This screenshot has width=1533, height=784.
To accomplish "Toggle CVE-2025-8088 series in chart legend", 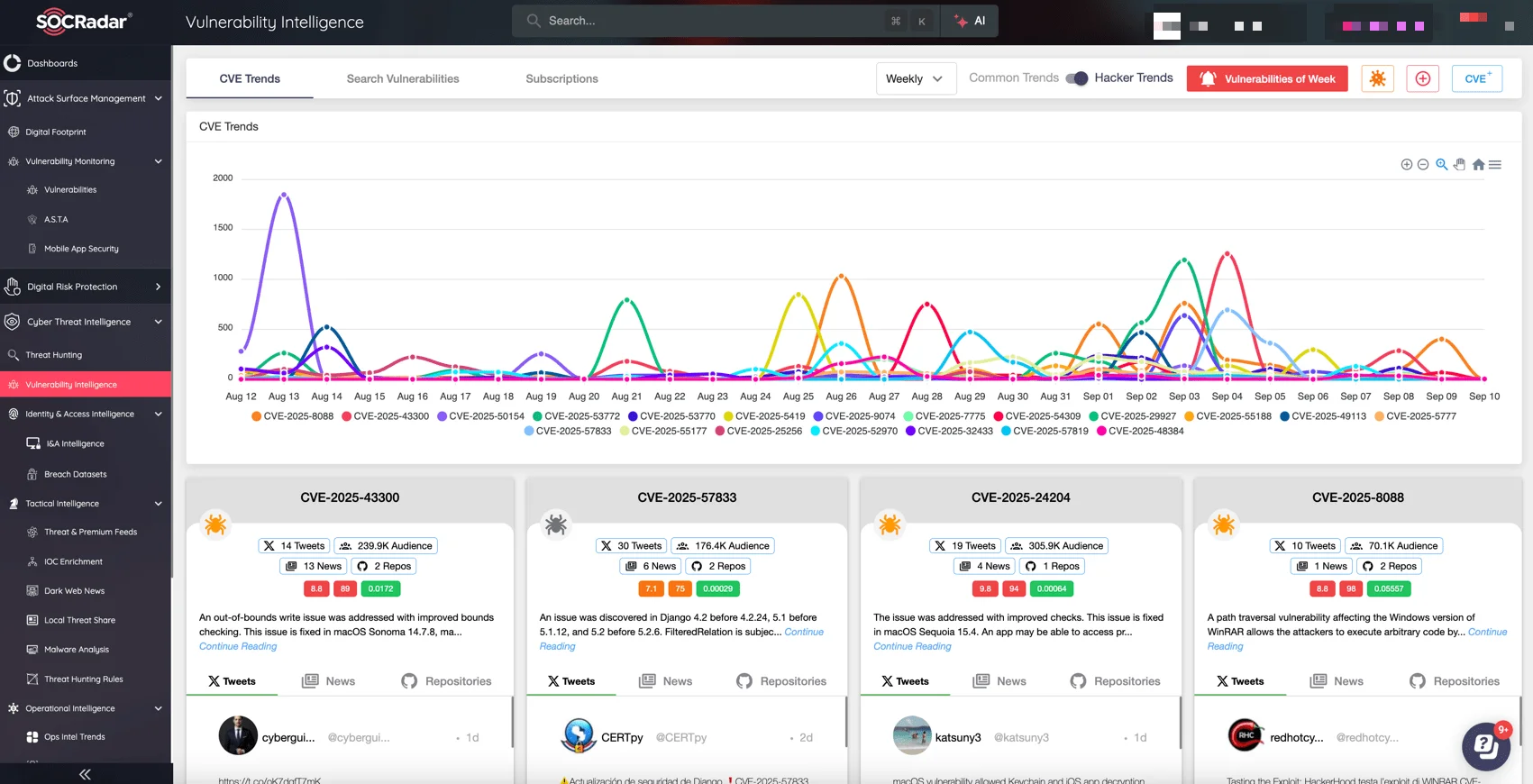I will point(293,416).
